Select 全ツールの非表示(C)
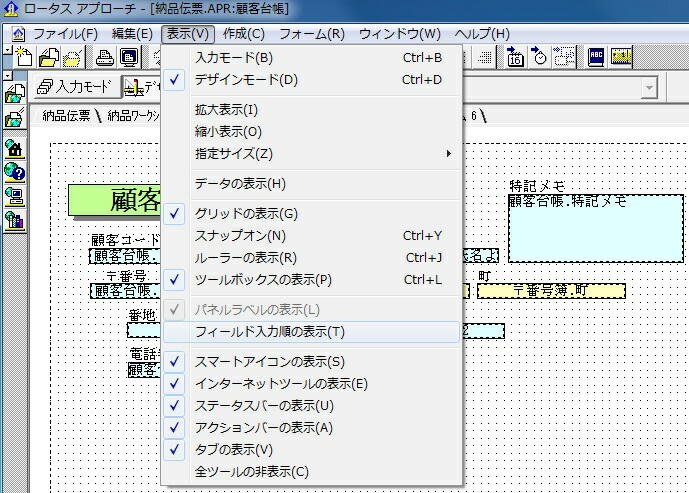This screenshot has height=493, width=689. (x=312, y=471)
